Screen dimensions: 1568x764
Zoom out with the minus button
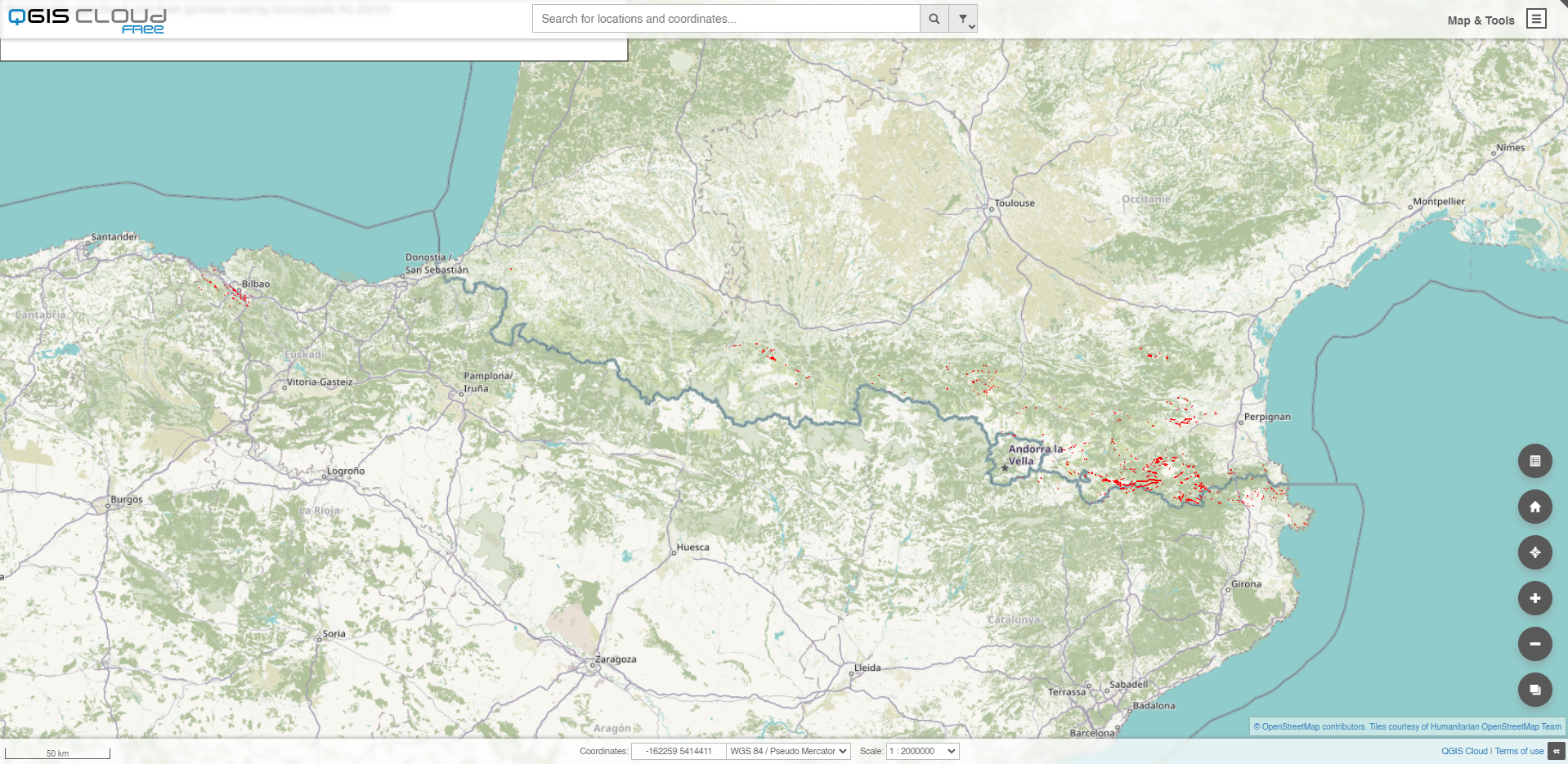pos(1534,644)
